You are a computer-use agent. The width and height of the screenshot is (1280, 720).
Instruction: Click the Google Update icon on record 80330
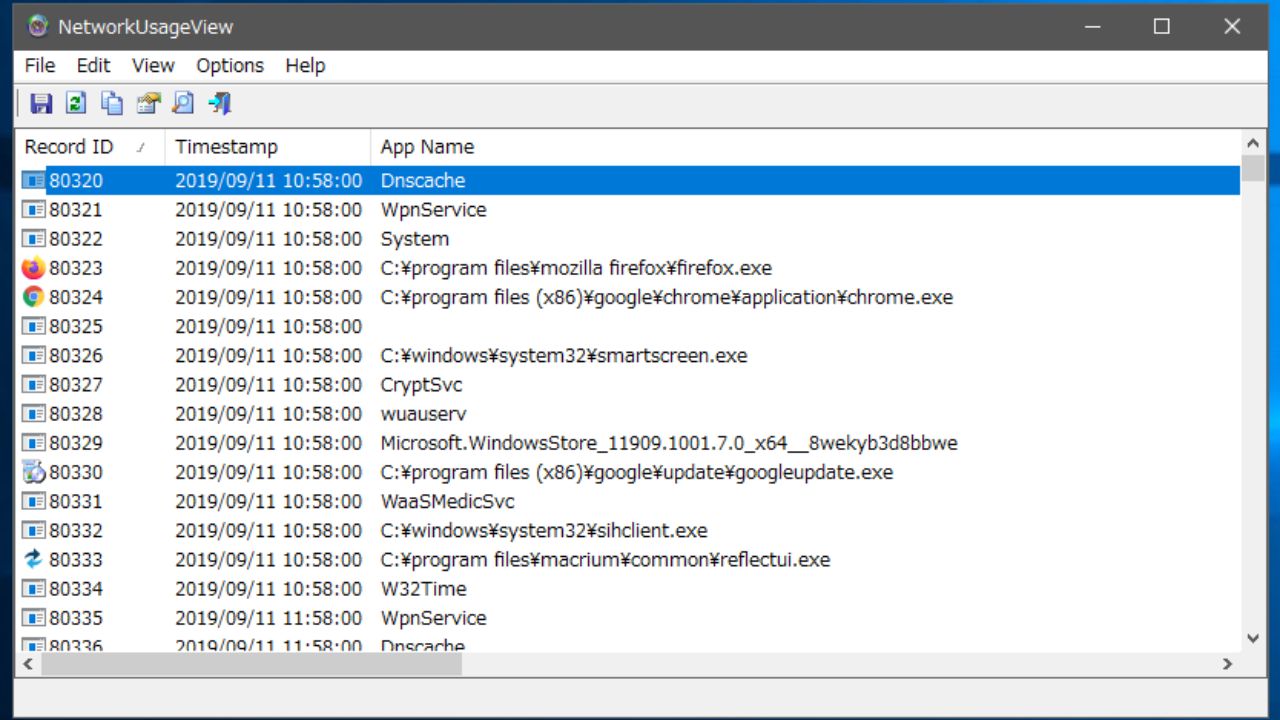pos(34,472)
